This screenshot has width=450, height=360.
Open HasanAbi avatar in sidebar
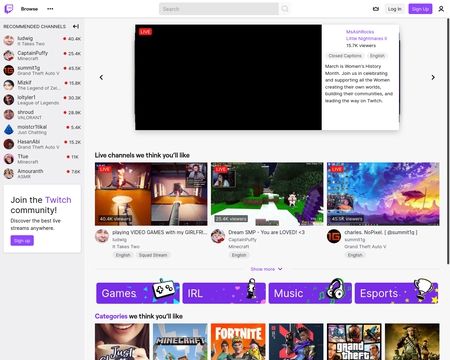(9, 144)
